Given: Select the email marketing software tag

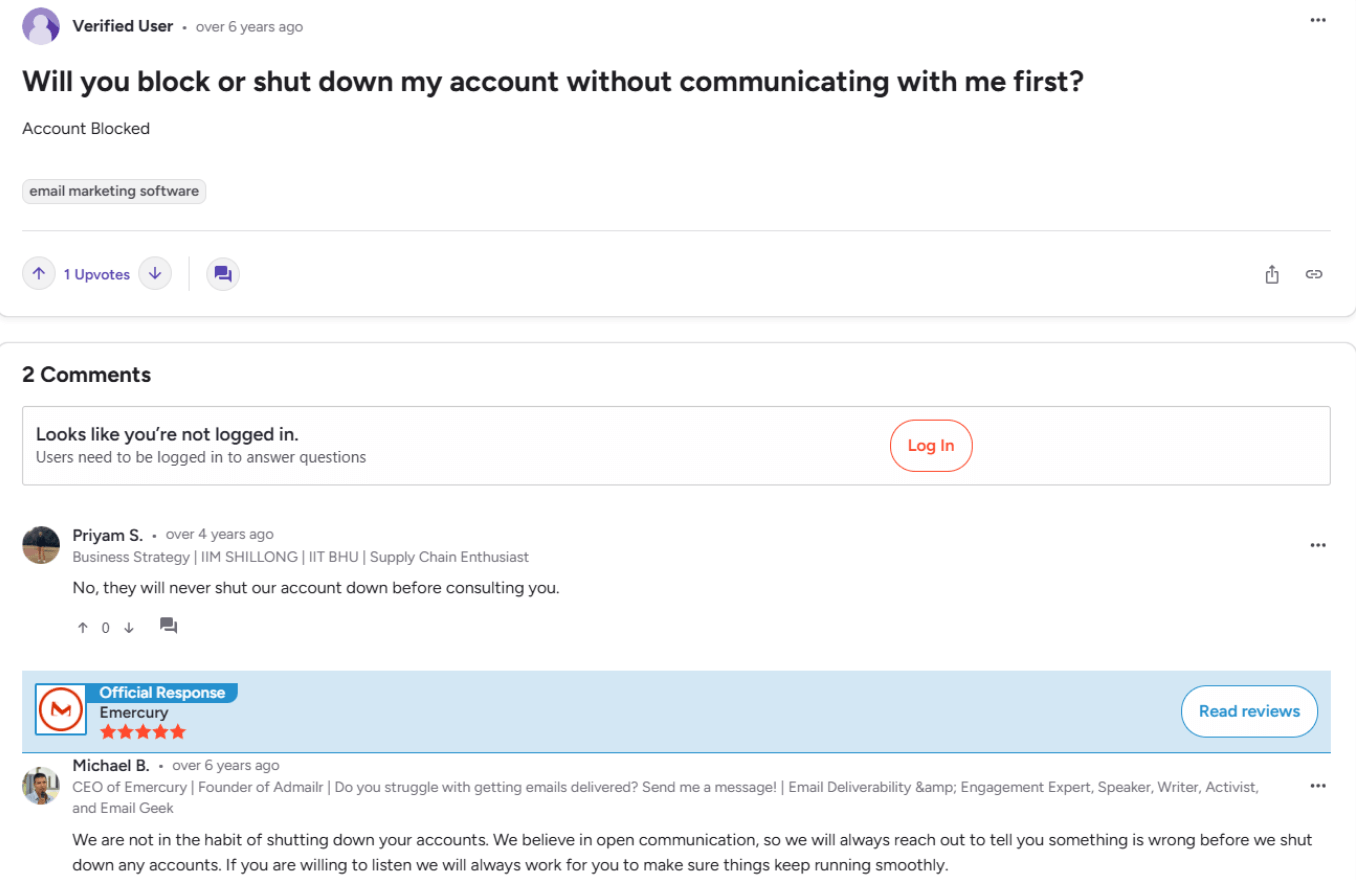Looking at the screenshot, I should coord(114,191).
